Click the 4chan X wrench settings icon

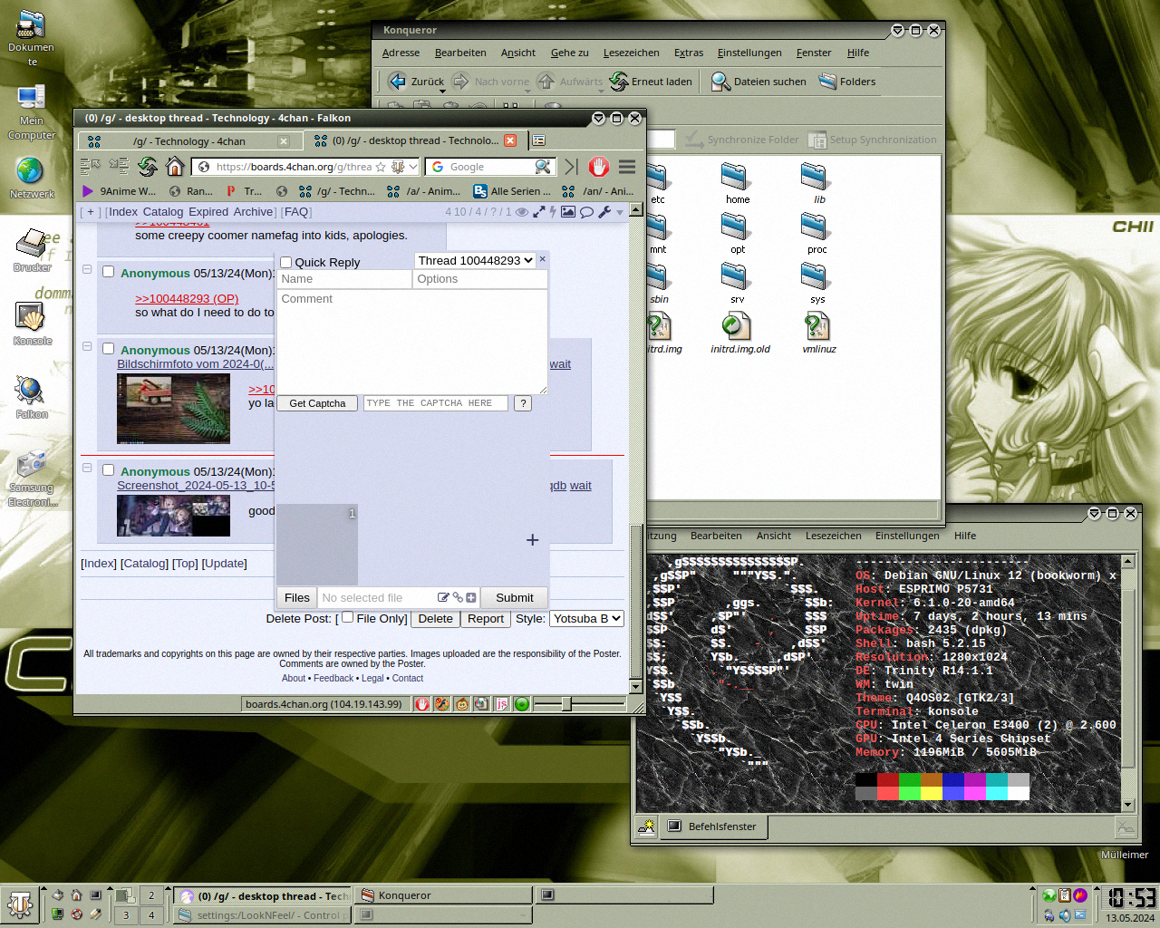coord(604,212)
